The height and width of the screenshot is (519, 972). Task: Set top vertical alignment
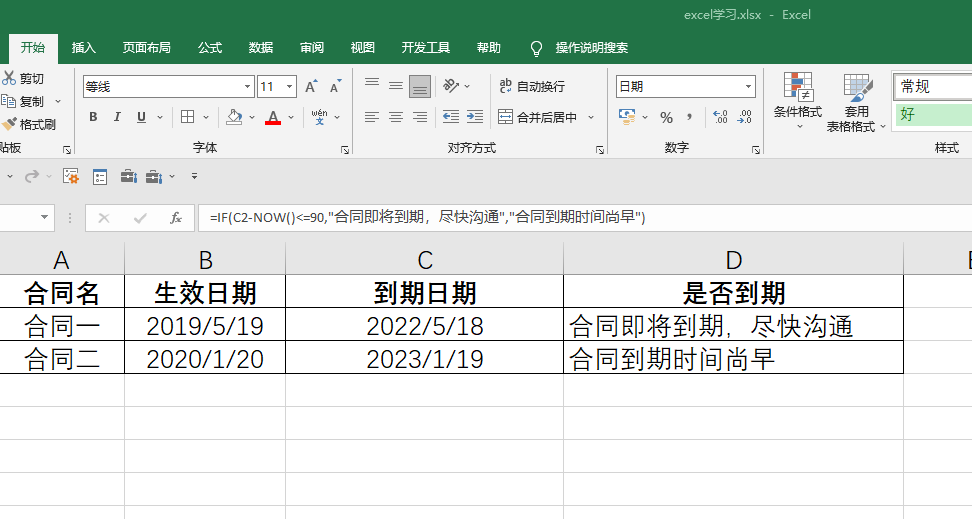coord(372,82)
